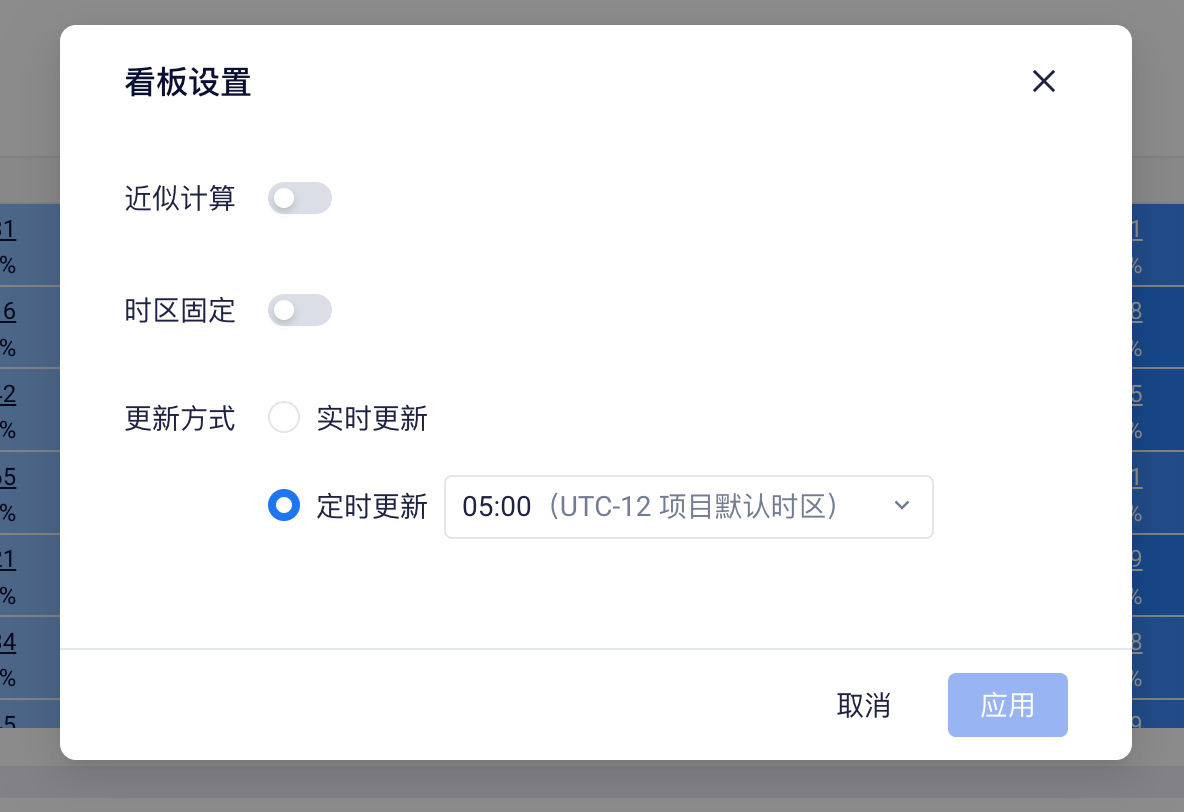Click the 近似计算 label text
This screenshot has width=1184, height=812.
180,199
